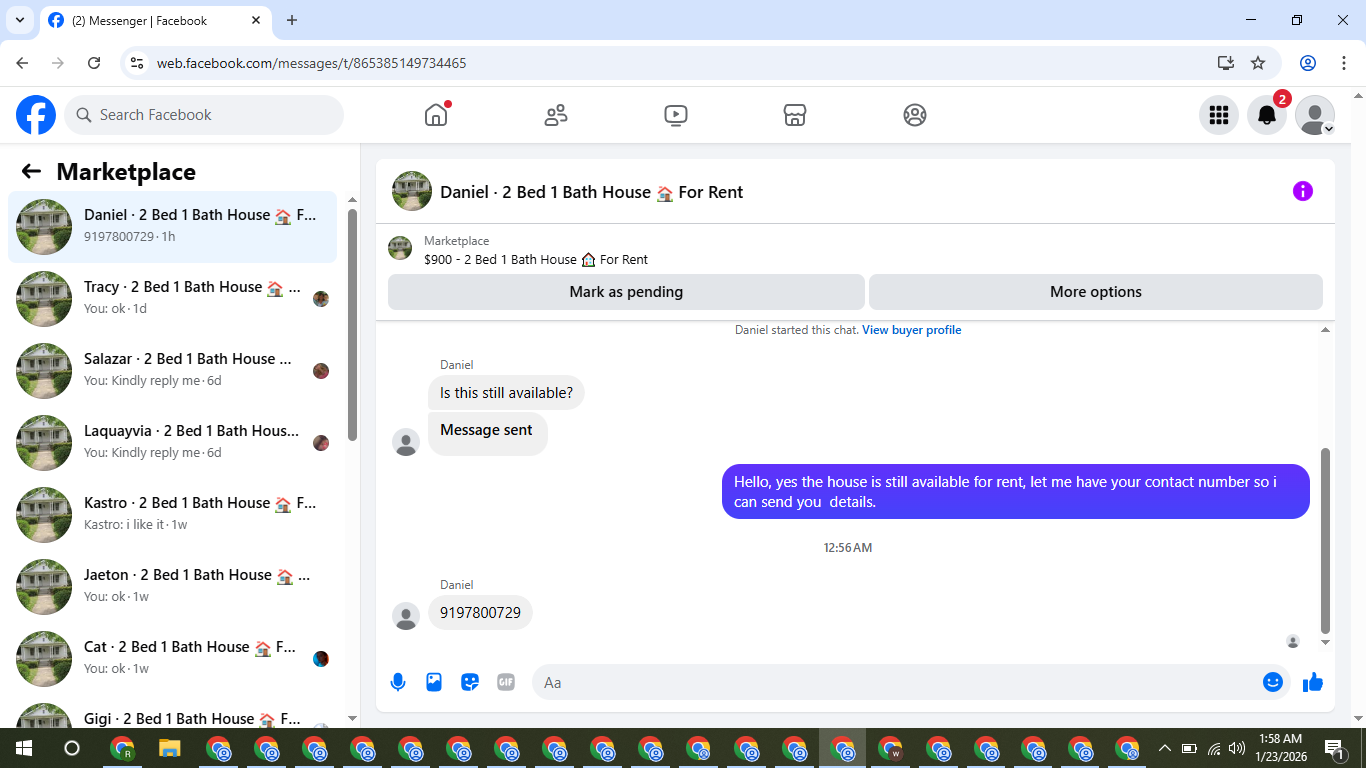This screenshot has width=1366, height=768.
Task: Click the message bubble '9197800729'
Action: [480, 613]
